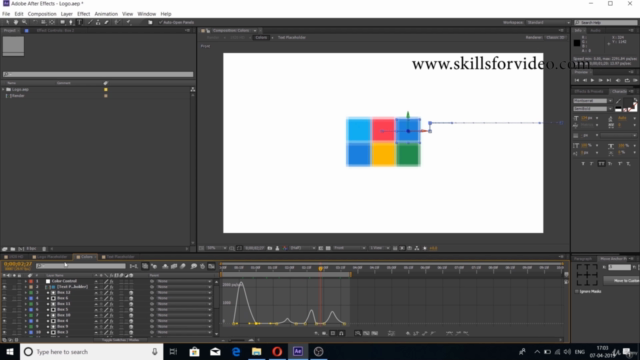Hide the Box 4 layer
The image size is (640, 360).
[x=4, y=321]
